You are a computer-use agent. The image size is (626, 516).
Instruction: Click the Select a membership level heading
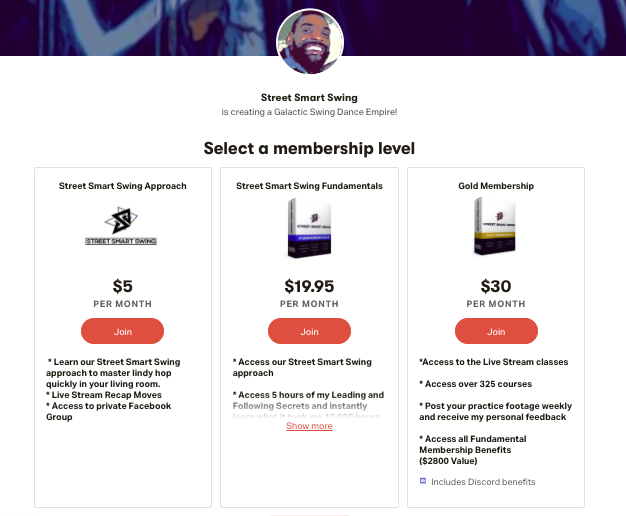(x=309, y=149)
